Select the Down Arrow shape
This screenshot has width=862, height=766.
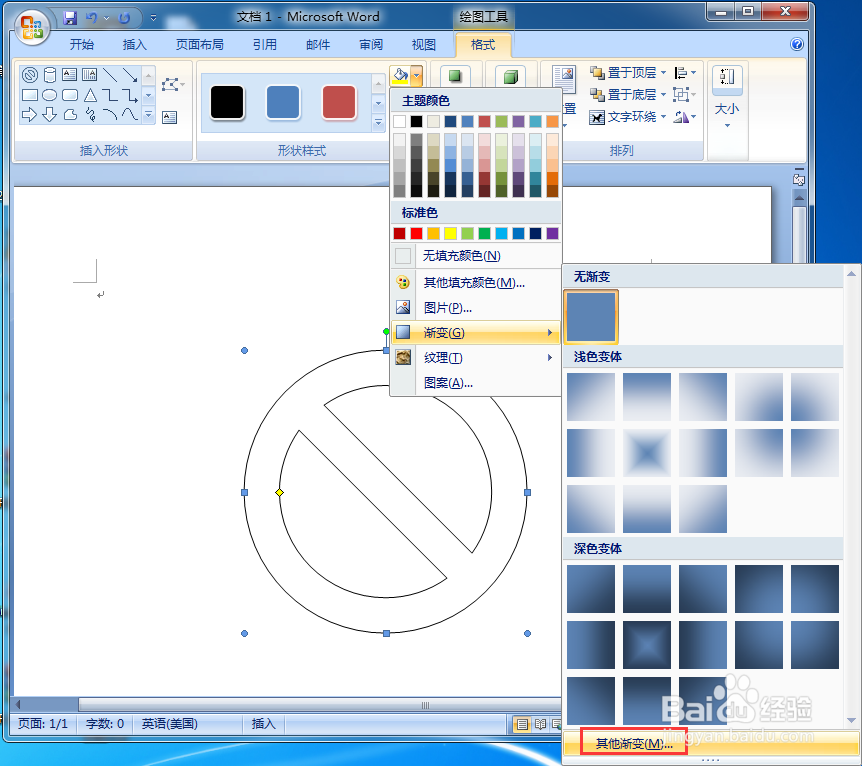click(49, 114)
